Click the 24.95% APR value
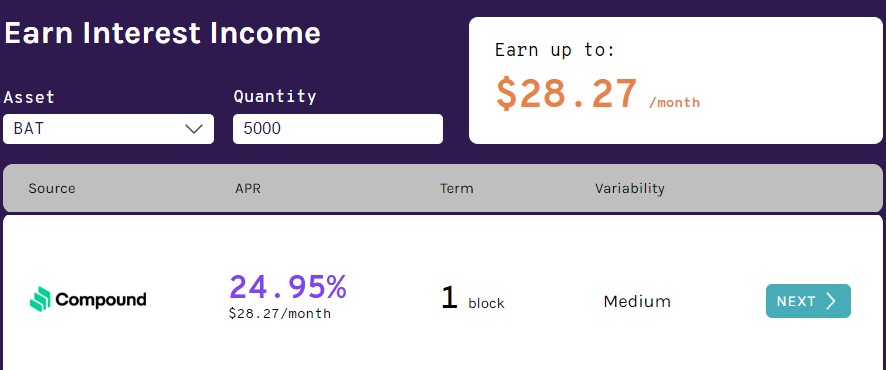This screenshot has width=886, height=370. click(x=288, y=287)
